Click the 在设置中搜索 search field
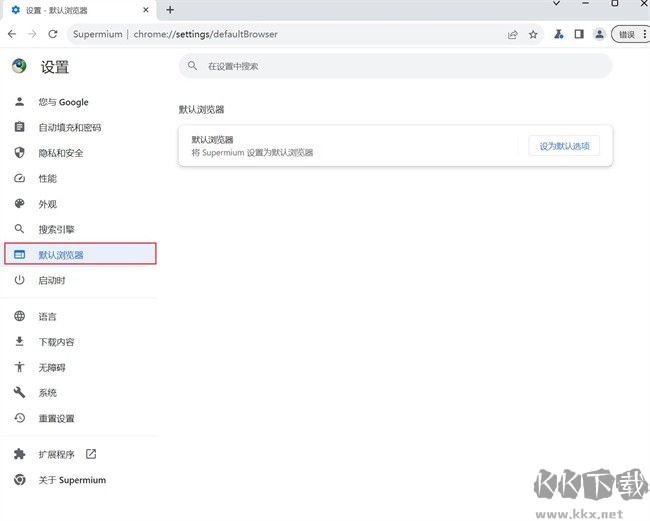The width and height of the screenshot is (650, 521). coord(395,66)
